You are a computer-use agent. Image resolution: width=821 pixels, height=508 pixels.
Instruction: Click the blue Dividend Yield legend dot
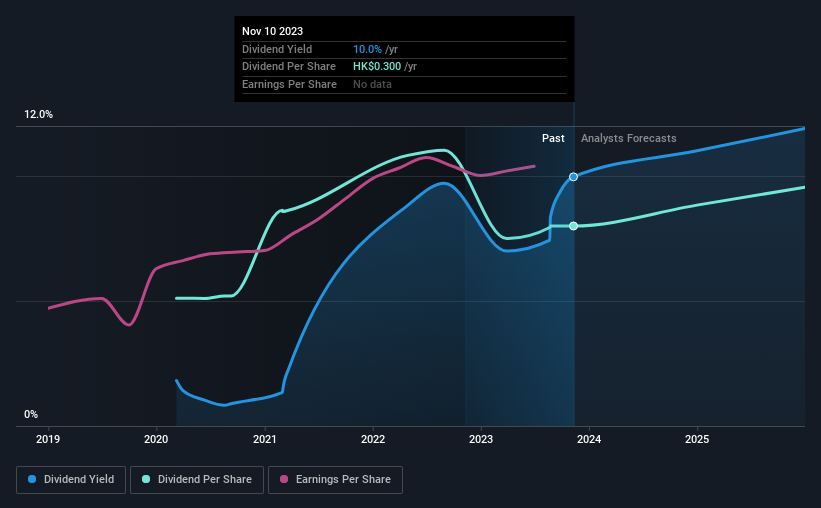tap(32, 479)
